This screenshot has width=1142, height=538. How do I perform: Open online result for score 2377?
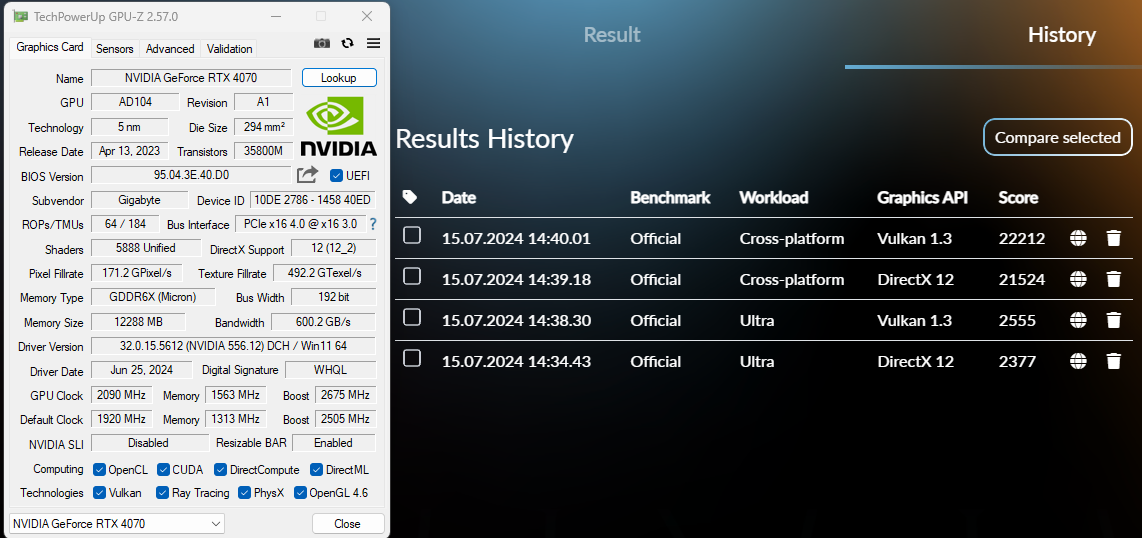1079,361
